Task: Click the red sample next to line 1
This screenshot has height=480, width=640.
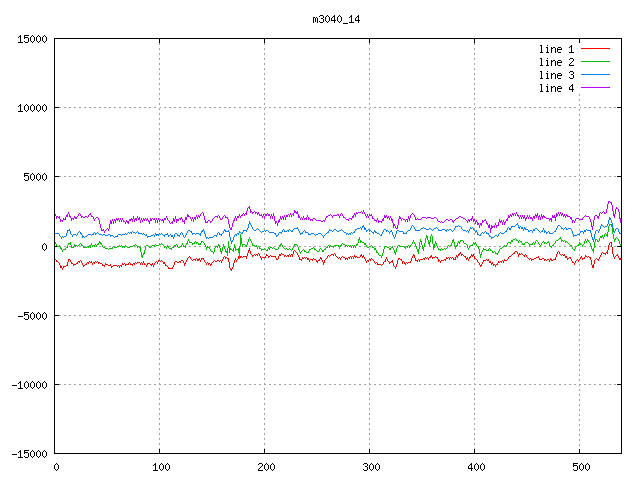Action: [x=595, y=49]
